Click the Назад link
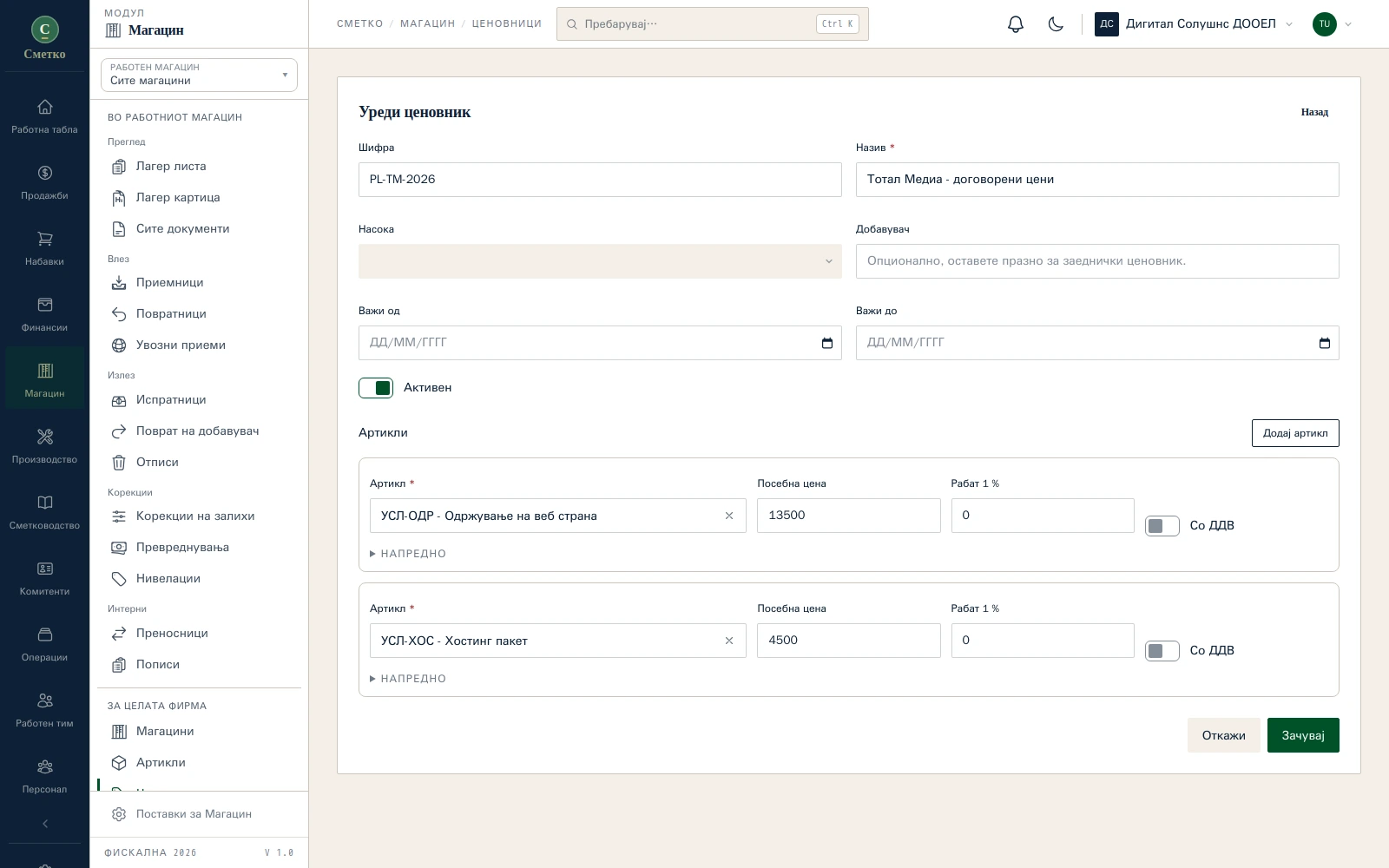1389x868 pixels. point(1314,112)
